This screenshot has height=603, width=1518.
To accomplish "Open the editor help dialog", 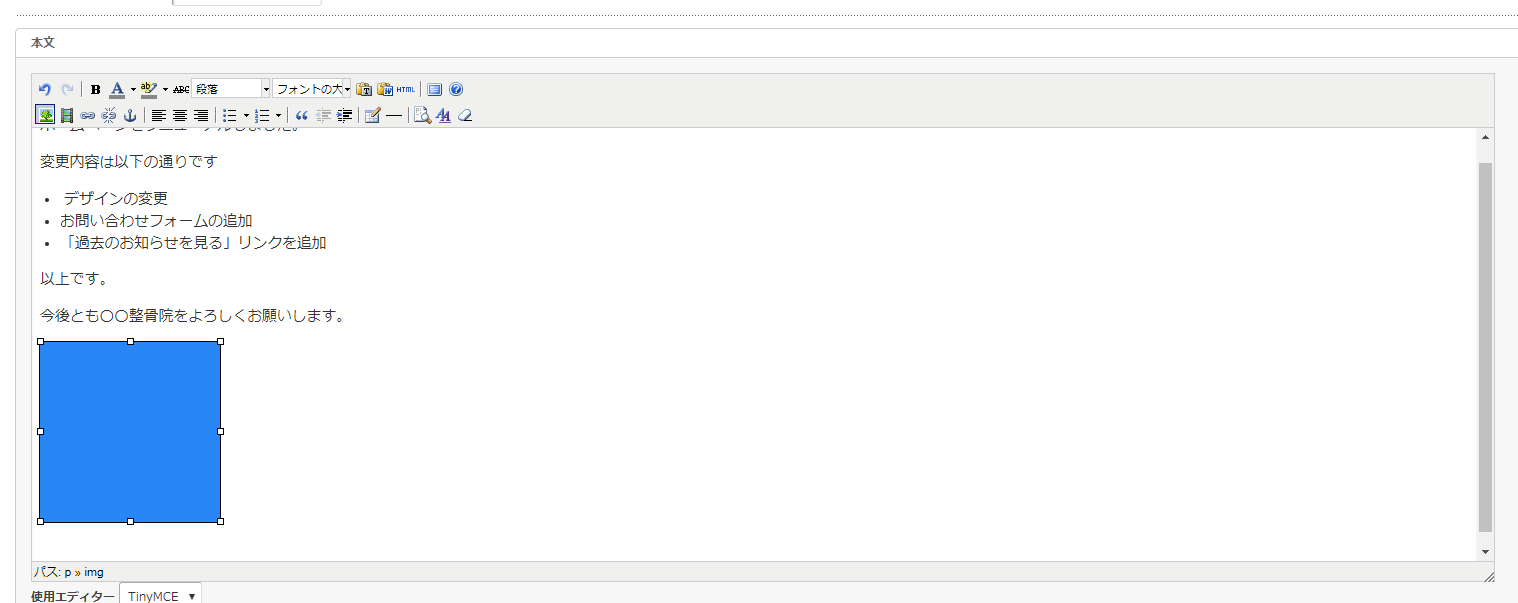I will tap(456, 89).
